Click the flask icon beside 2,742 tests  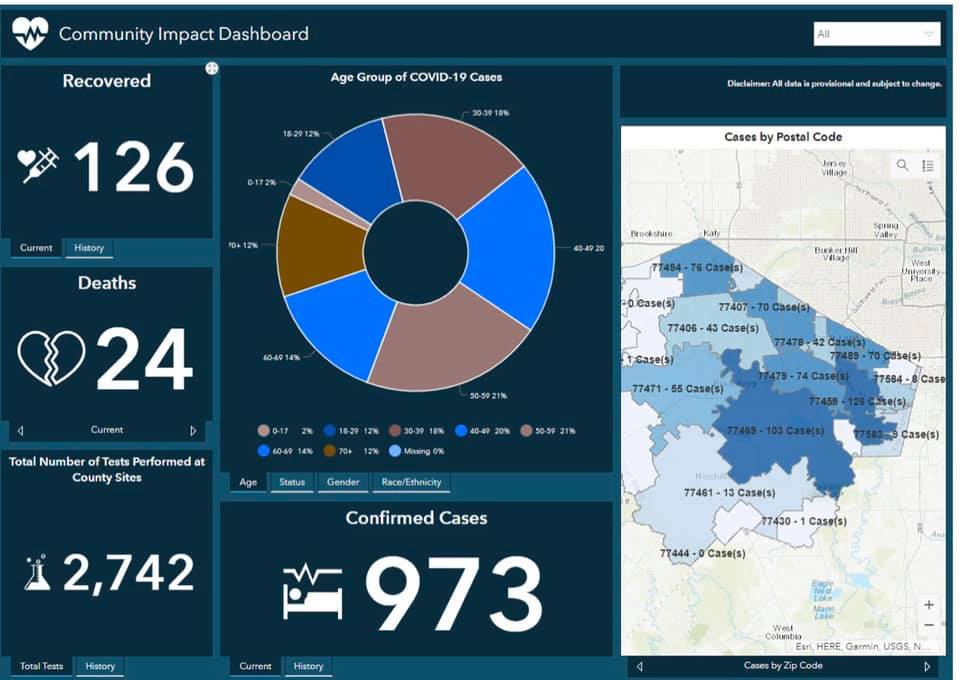coord(38,572)
